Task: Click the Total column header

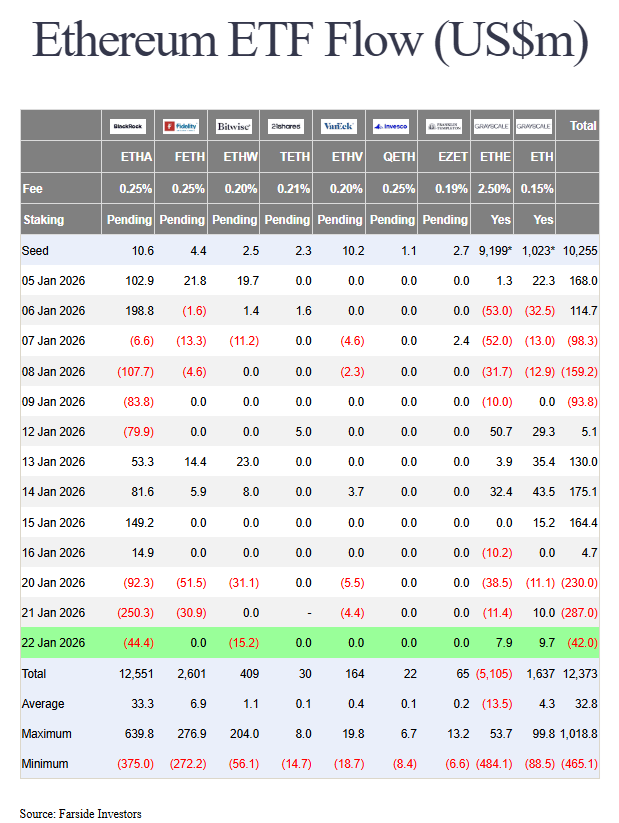Action: click(582, 126)
